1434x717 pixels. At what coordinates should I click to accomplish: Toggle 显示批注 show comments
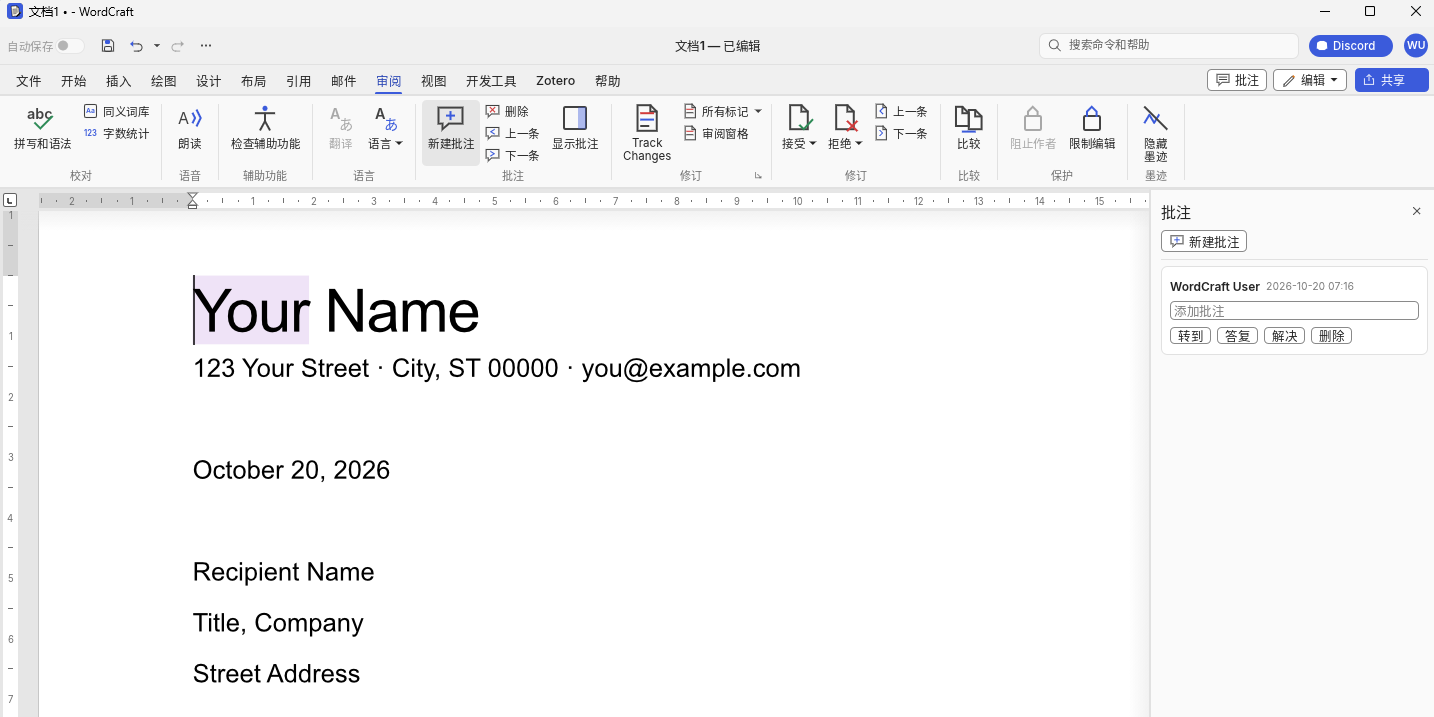click(575, 129)
